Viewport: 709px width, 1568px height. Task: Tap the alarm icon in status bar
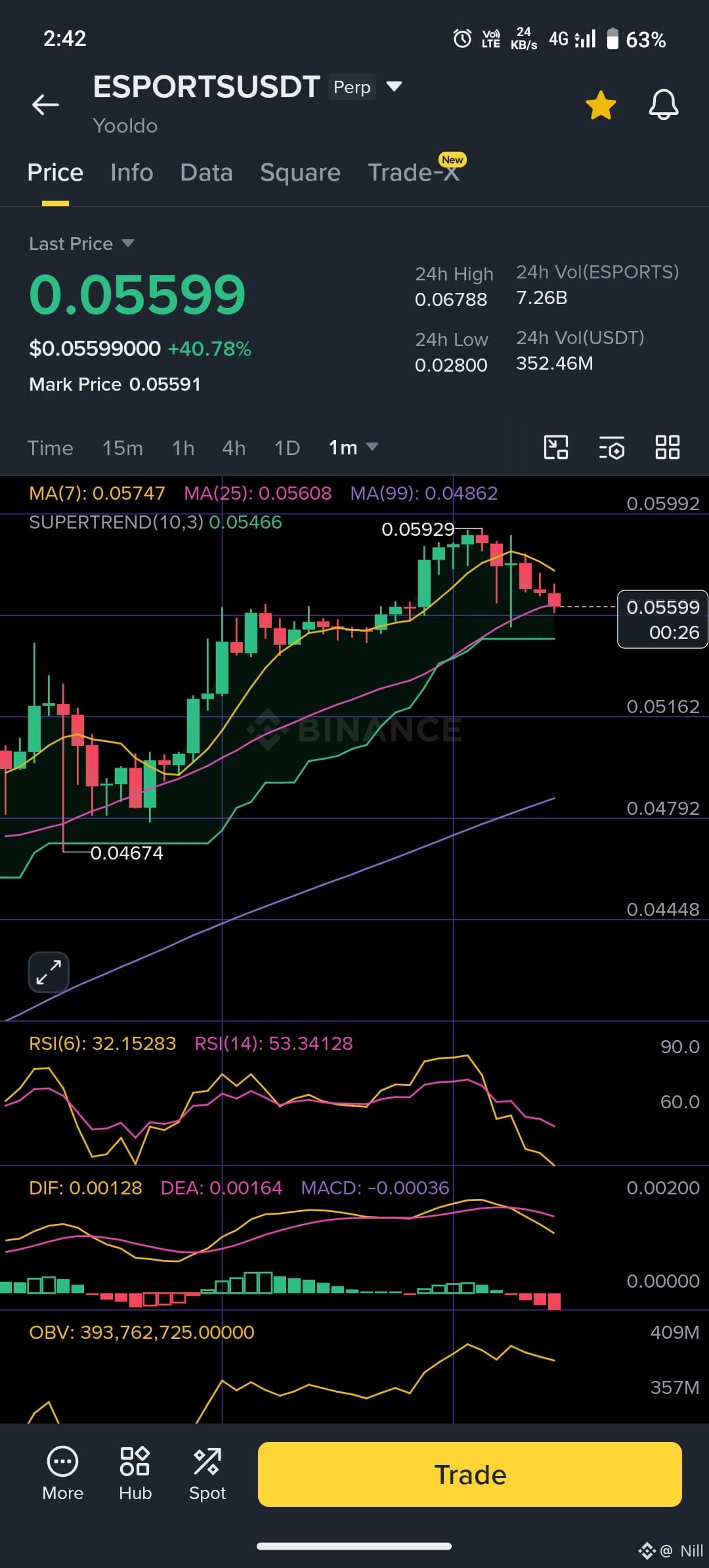pyautogui.click(x=462, y=39)
